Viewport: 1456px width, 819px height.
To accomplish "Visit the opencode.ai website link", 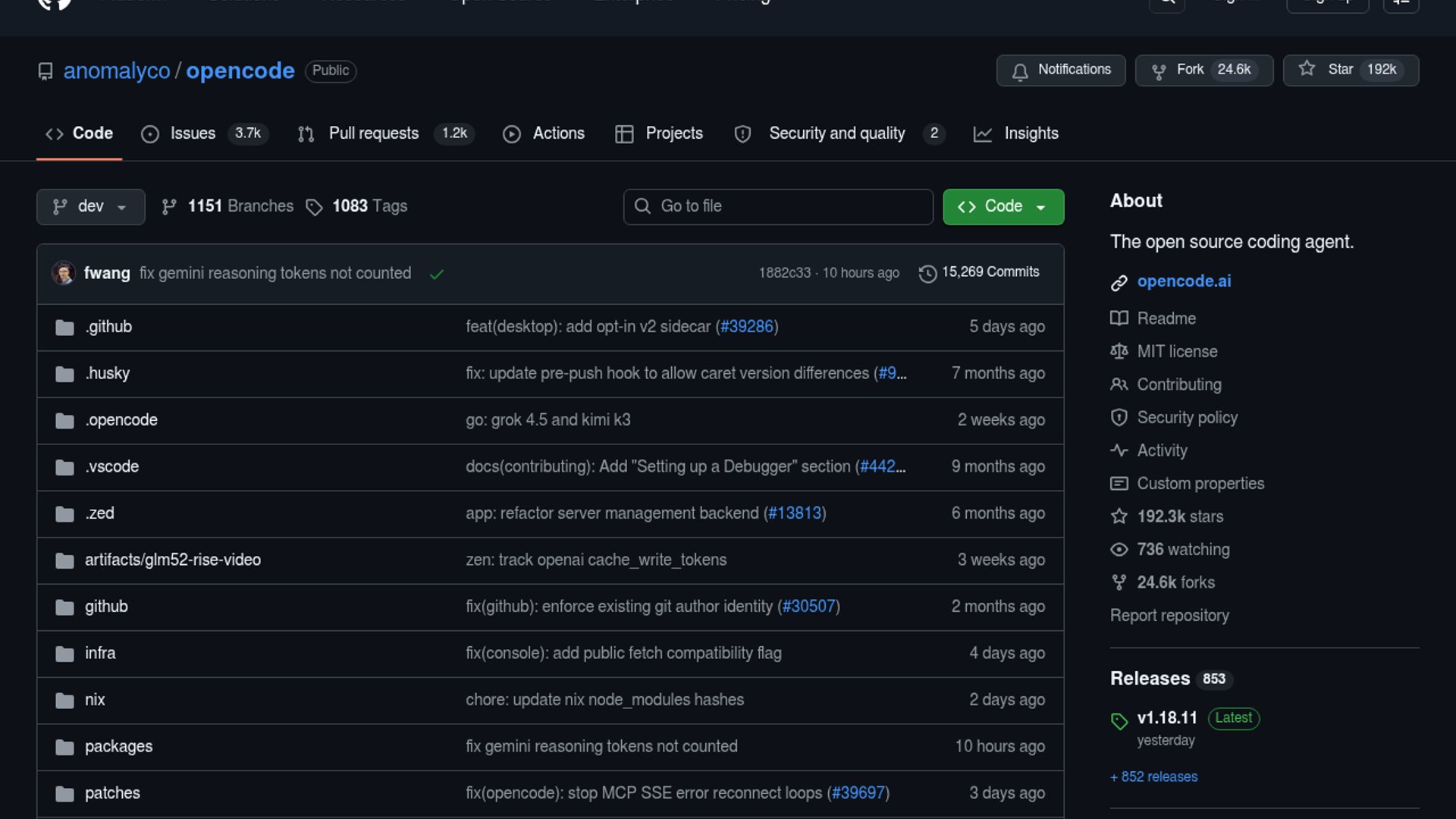I will click(1184, 281).
